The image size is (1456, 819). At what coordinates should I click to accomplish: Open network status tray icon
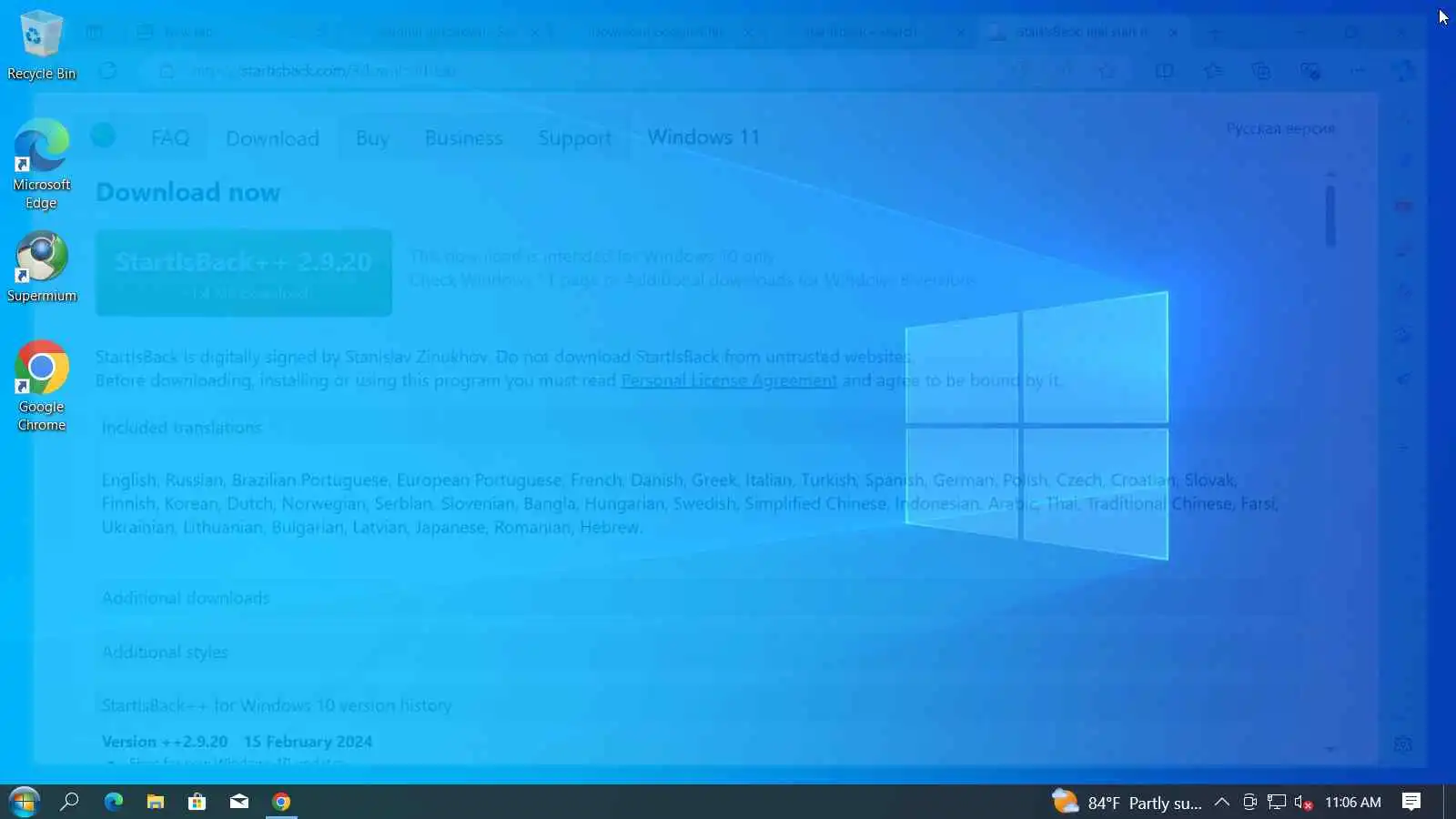pyautogui.click(x=1277, y=802)
